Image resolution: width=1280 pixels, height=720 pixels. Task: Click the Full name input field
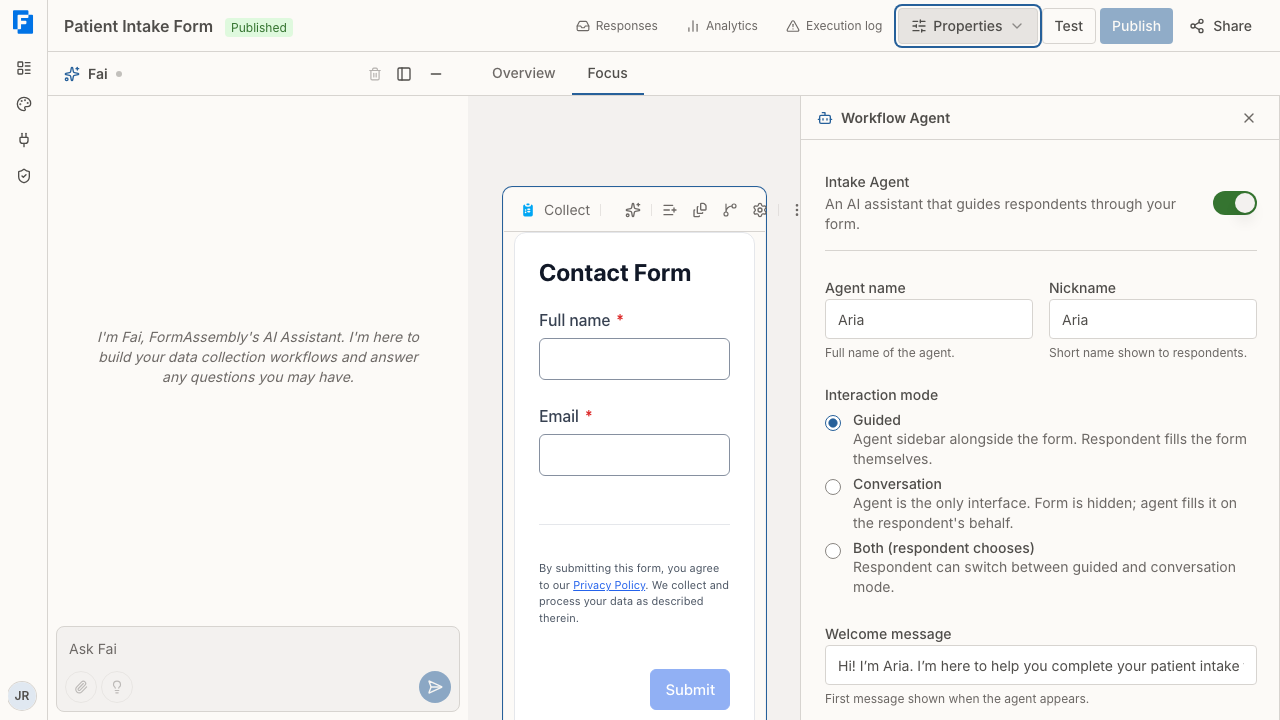coord(634,359)
